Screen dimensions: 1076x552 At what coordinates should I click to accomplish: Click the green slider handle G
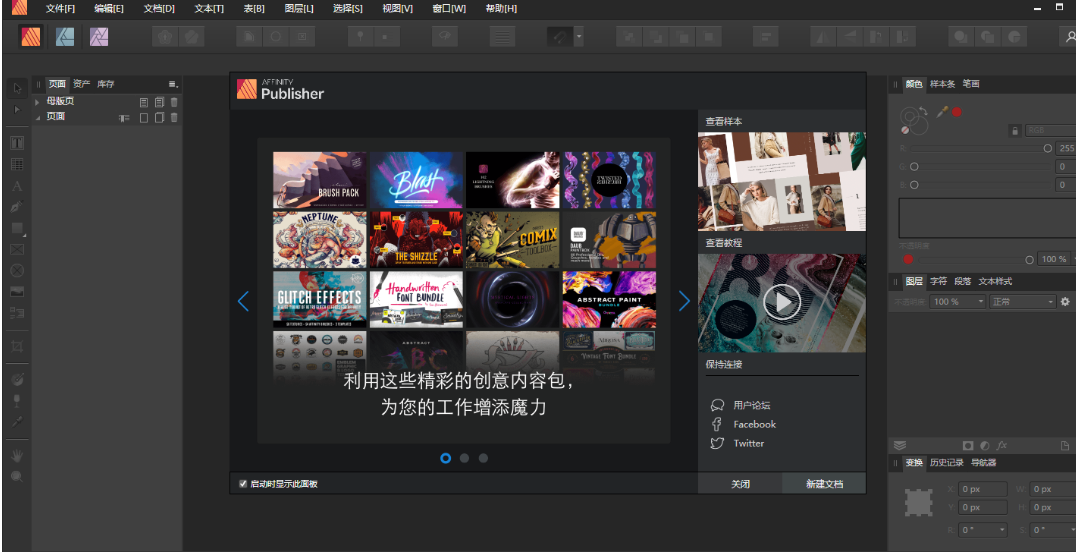click(x=913, y=167)
